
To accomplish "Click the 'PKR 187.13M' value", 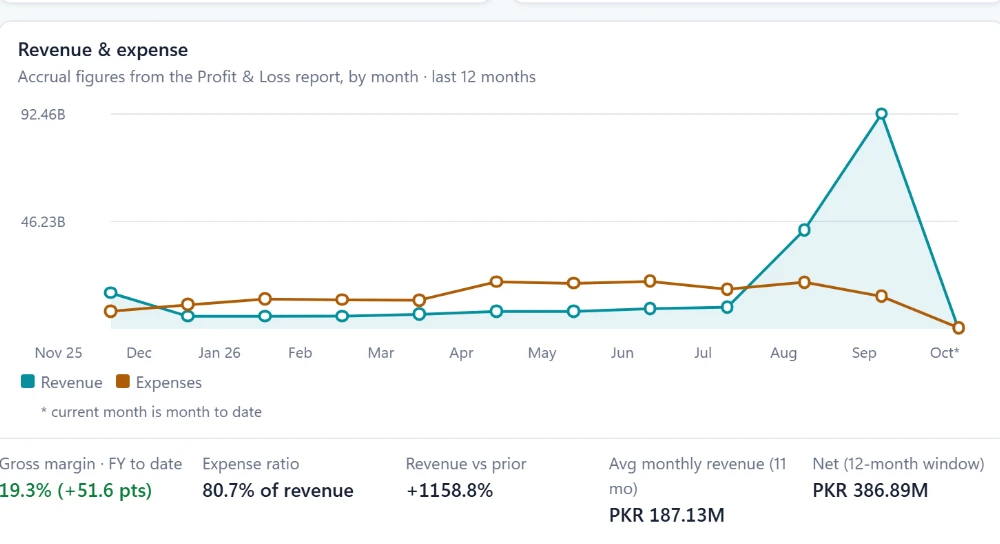I will coord(666,515).
